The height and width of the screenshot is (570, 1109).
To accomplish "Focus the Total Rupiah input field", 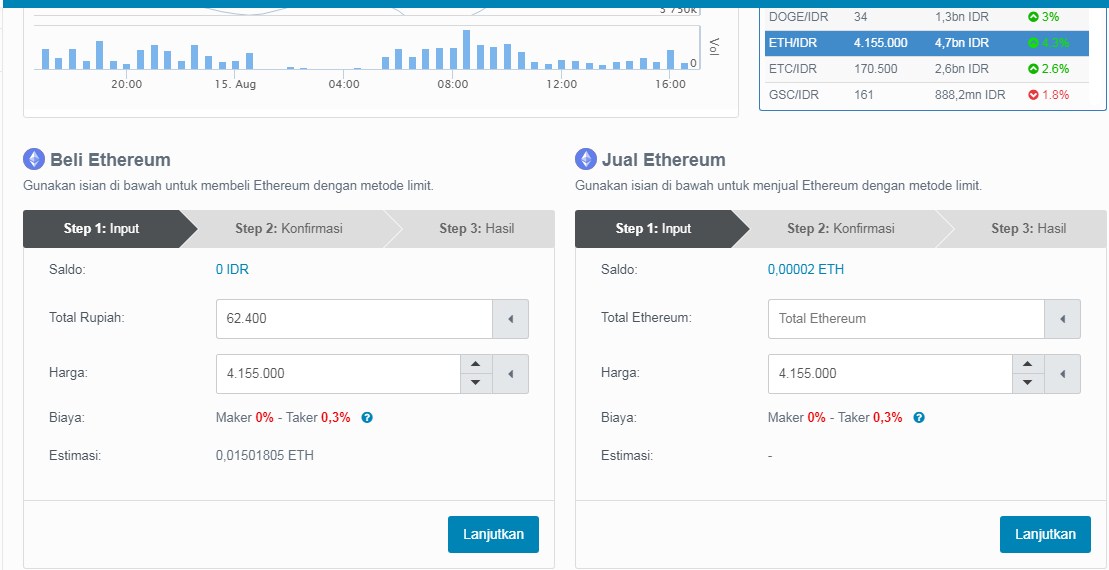I will [354, 319].
